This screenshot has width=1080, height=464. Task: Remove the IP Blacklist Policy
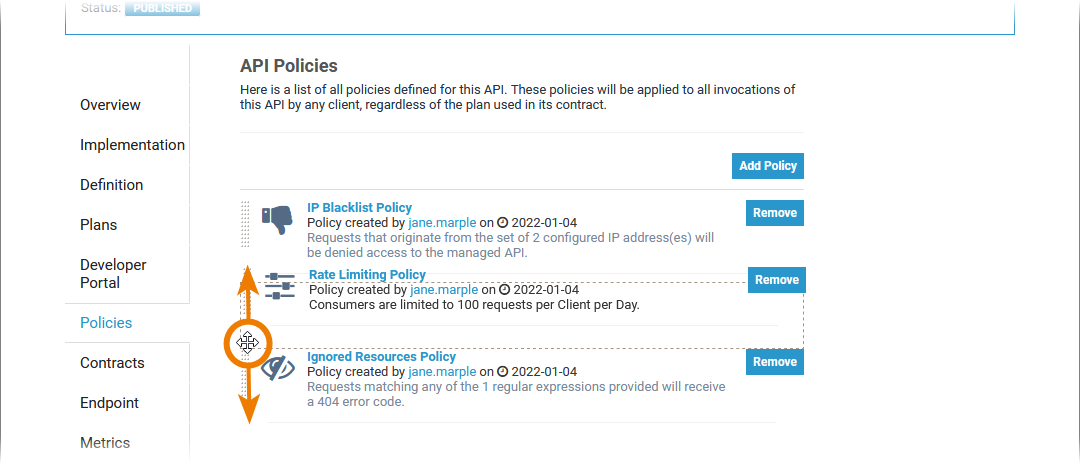(x=774, y=213)
